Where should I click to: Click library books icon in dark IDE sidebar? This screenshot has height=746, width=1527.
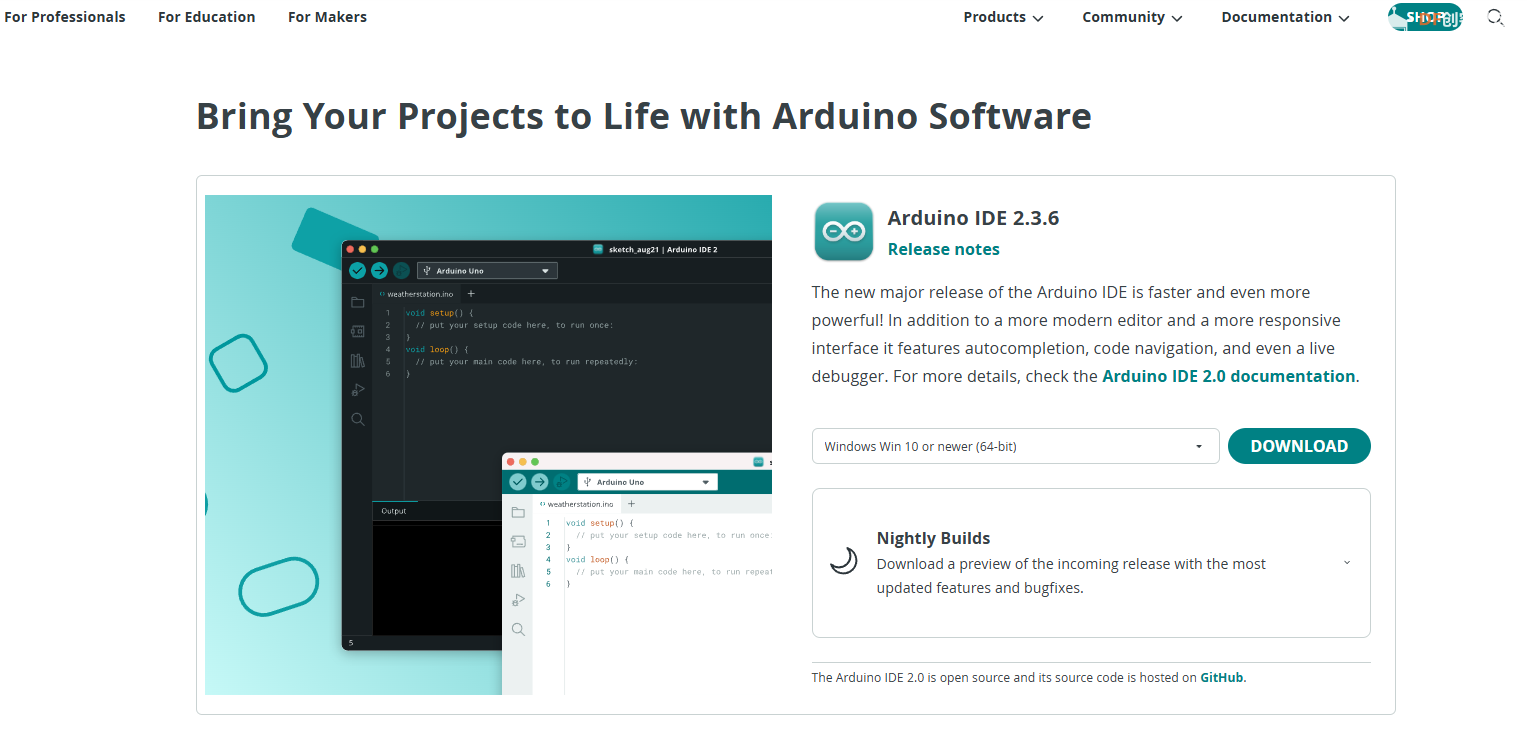pyautogui.click(x=357, y=361)
